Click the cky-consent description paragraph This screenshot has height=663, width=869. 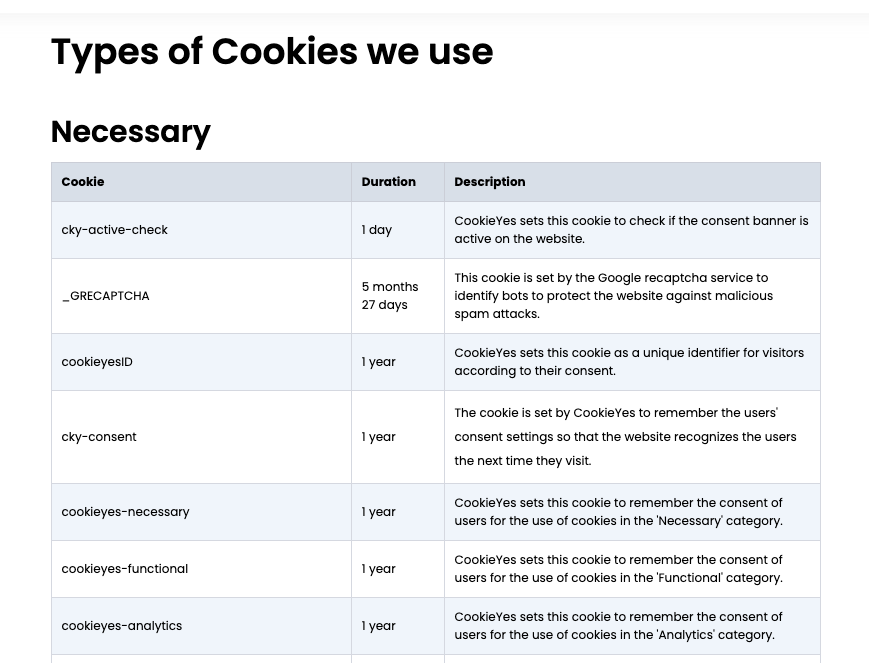(x=625, y=437)
